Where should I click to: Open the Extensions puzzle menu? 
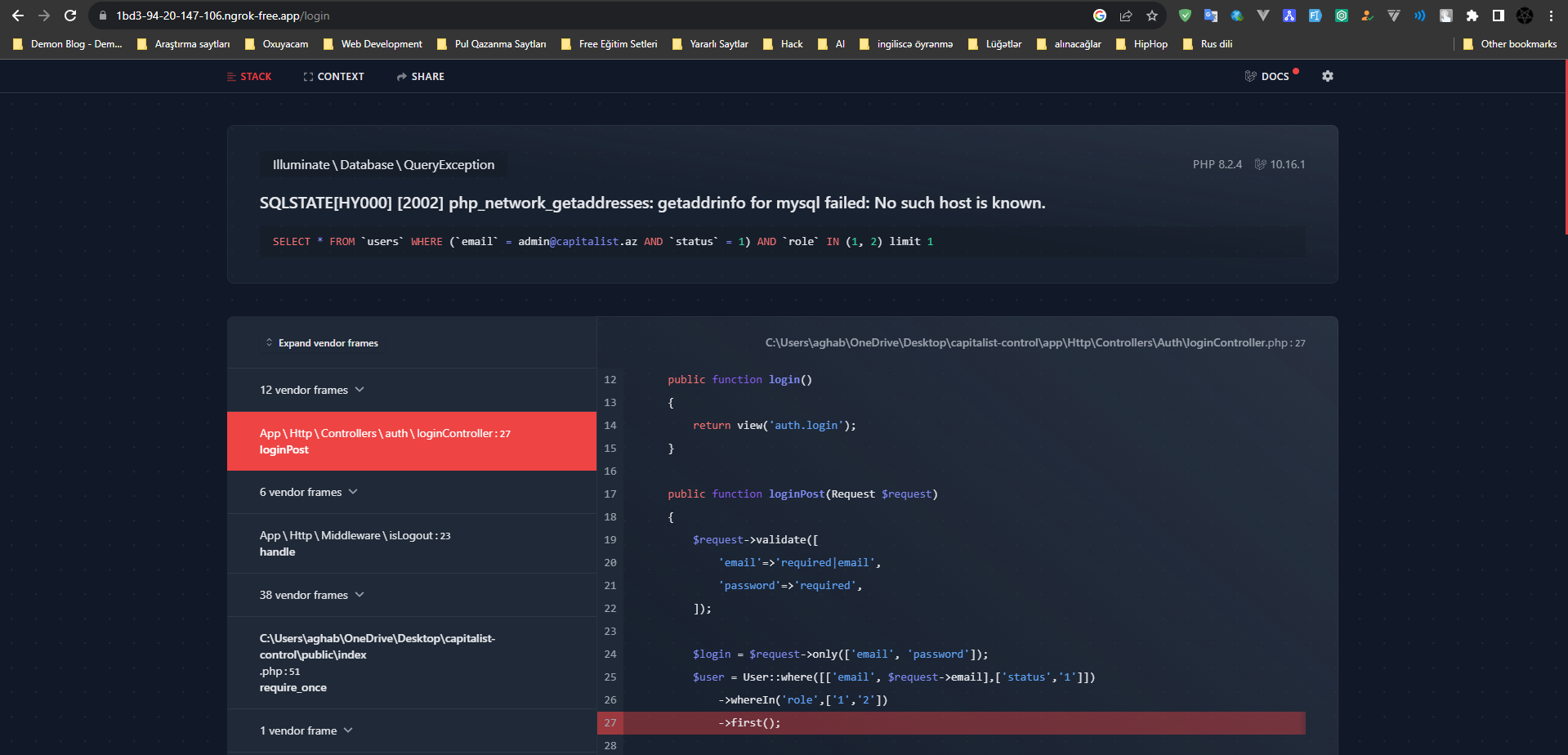pyautogui.click(x=1472, y=16)
